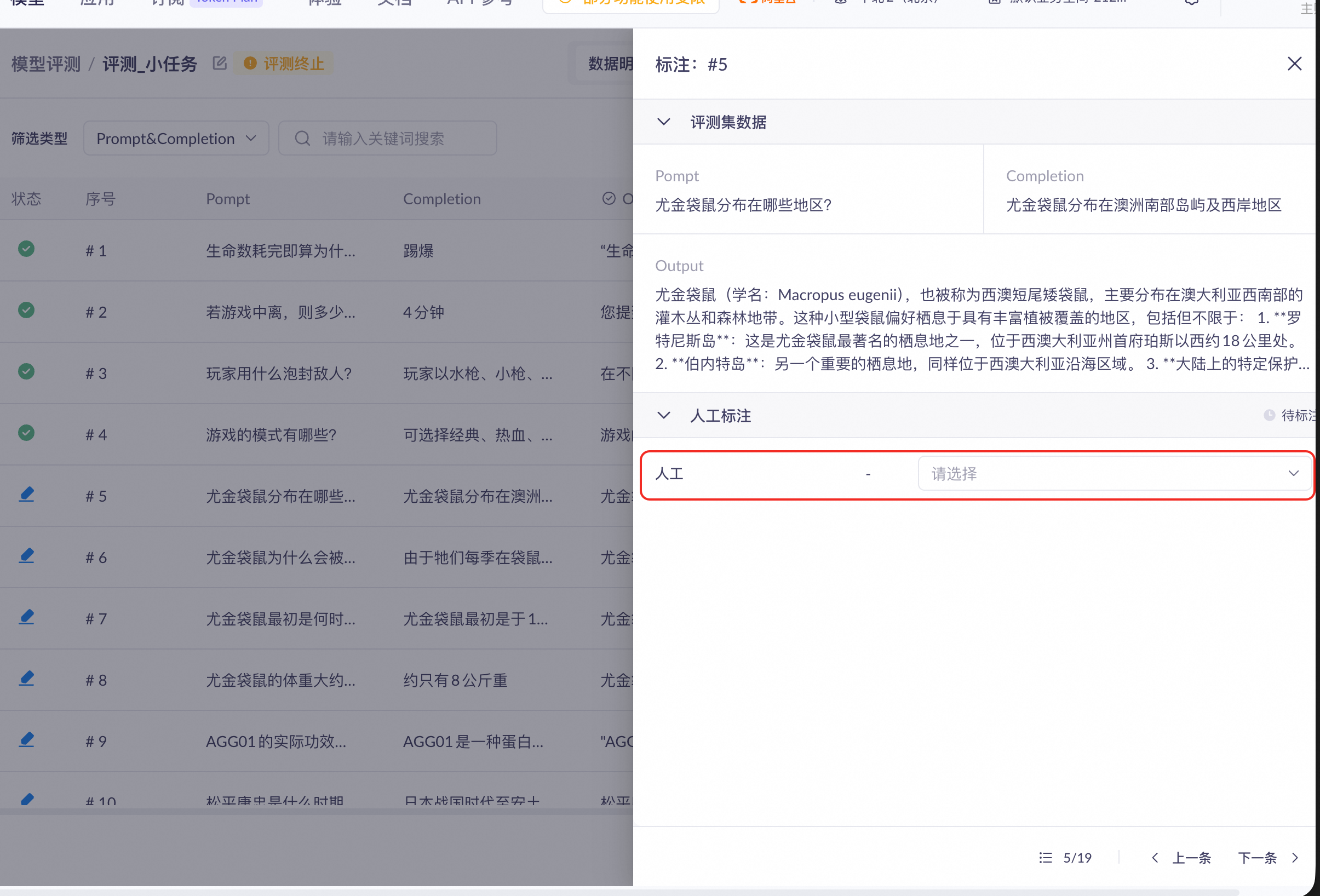Select Completion cell 4分钟
The image size is (1320, 896).
tap(424, 312)
